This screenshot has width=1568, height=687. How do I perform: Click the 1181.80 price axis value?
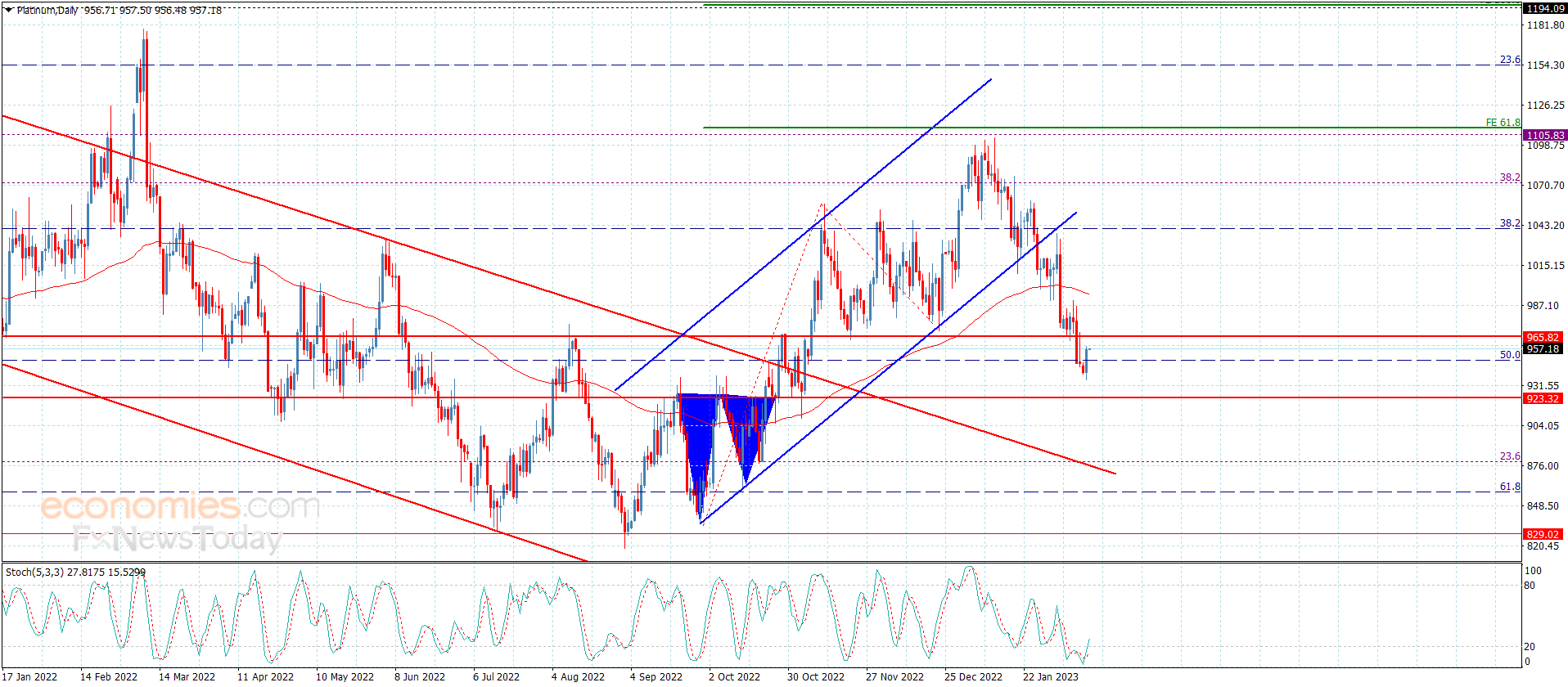(x=1545, y=25)
